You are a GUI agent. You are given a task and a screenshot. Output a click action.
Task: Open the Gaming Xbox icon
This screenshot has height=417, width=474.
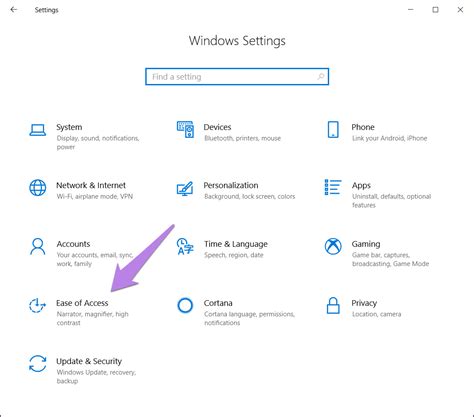click(333, 246)
